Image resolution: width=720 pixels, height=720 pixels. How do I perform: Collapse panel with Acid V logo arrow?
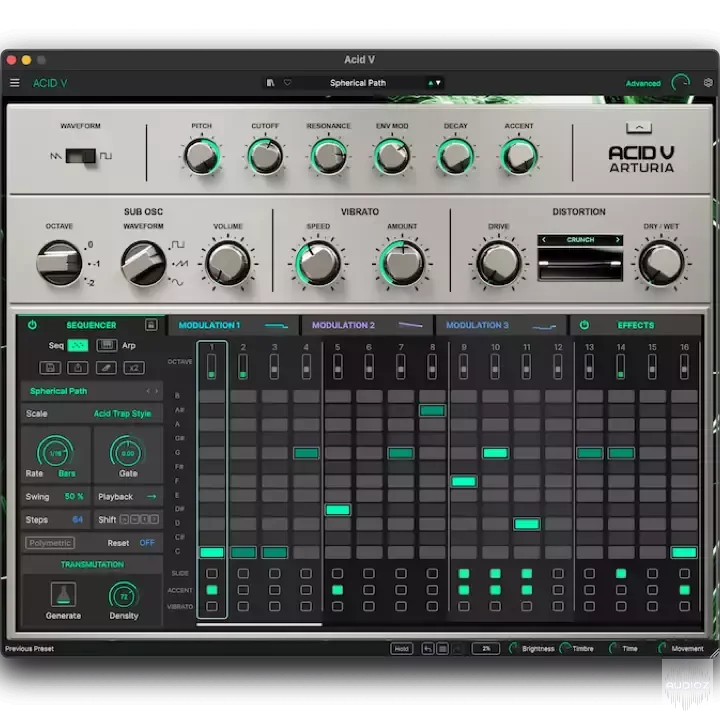click(639, 128)
